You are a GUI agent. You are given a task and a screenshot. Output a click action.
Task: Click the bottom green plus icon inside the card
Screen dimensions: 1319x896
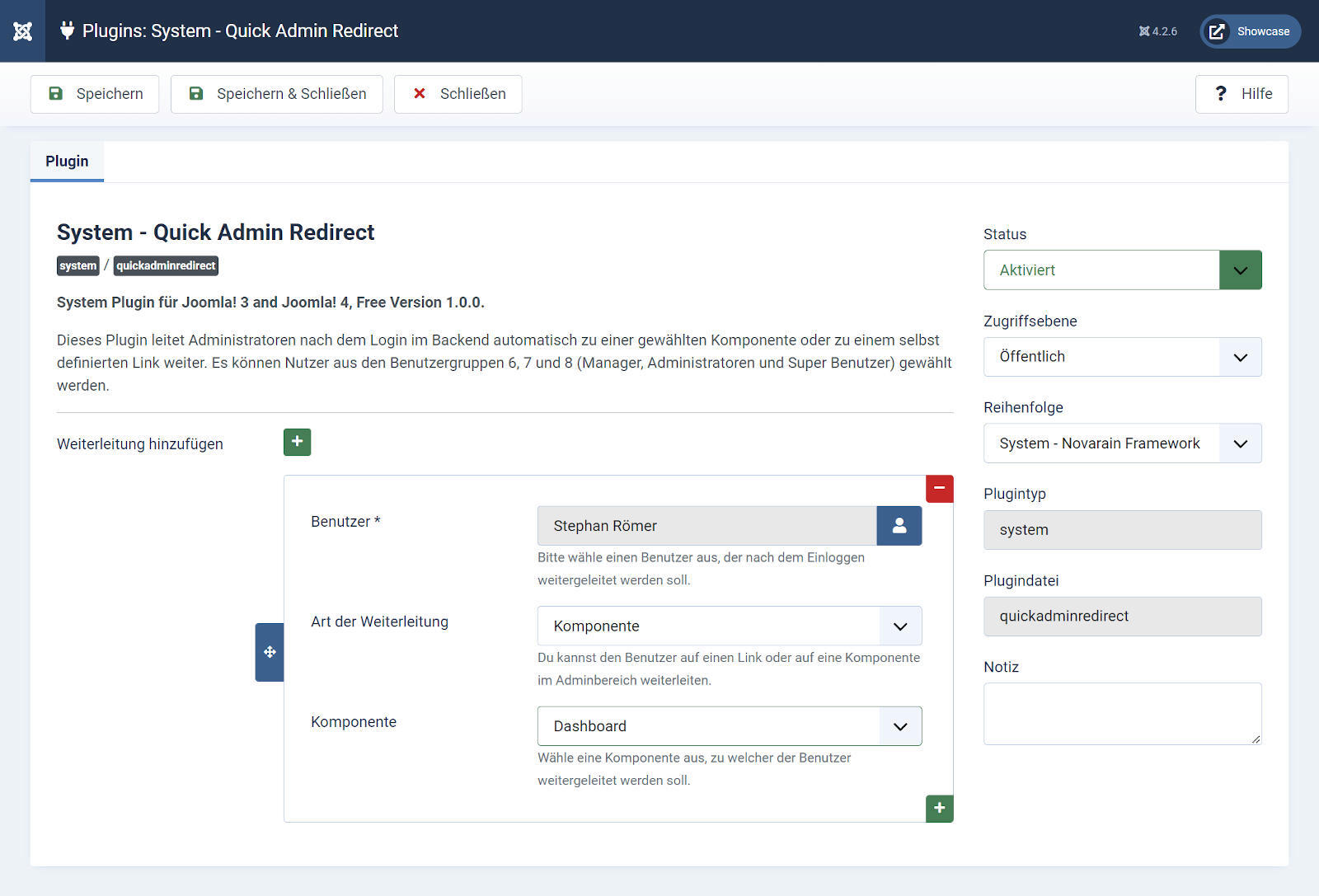(939, 809)
